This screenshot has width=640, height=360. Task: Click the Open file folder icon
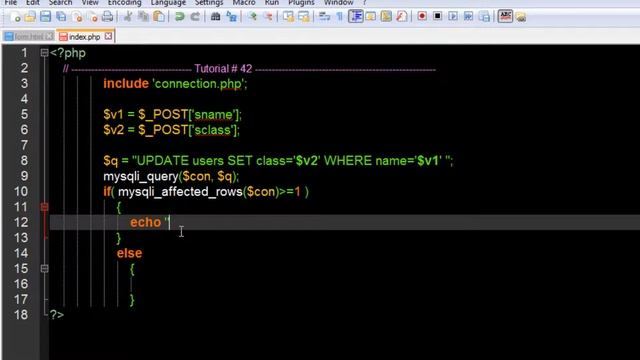[30, 17]
